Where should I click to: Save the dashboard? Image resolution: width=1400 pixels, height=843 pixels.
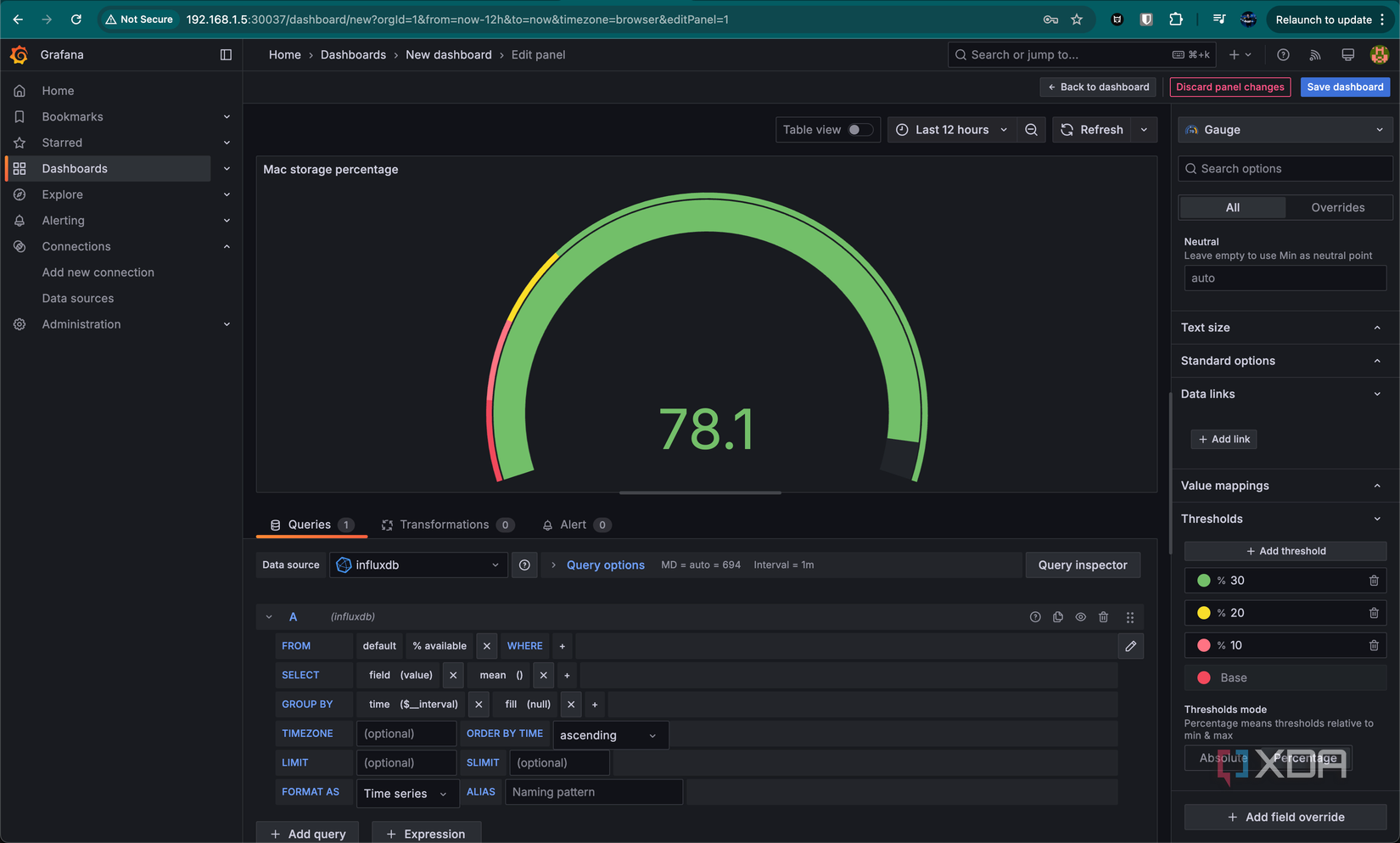point(1345,87)
